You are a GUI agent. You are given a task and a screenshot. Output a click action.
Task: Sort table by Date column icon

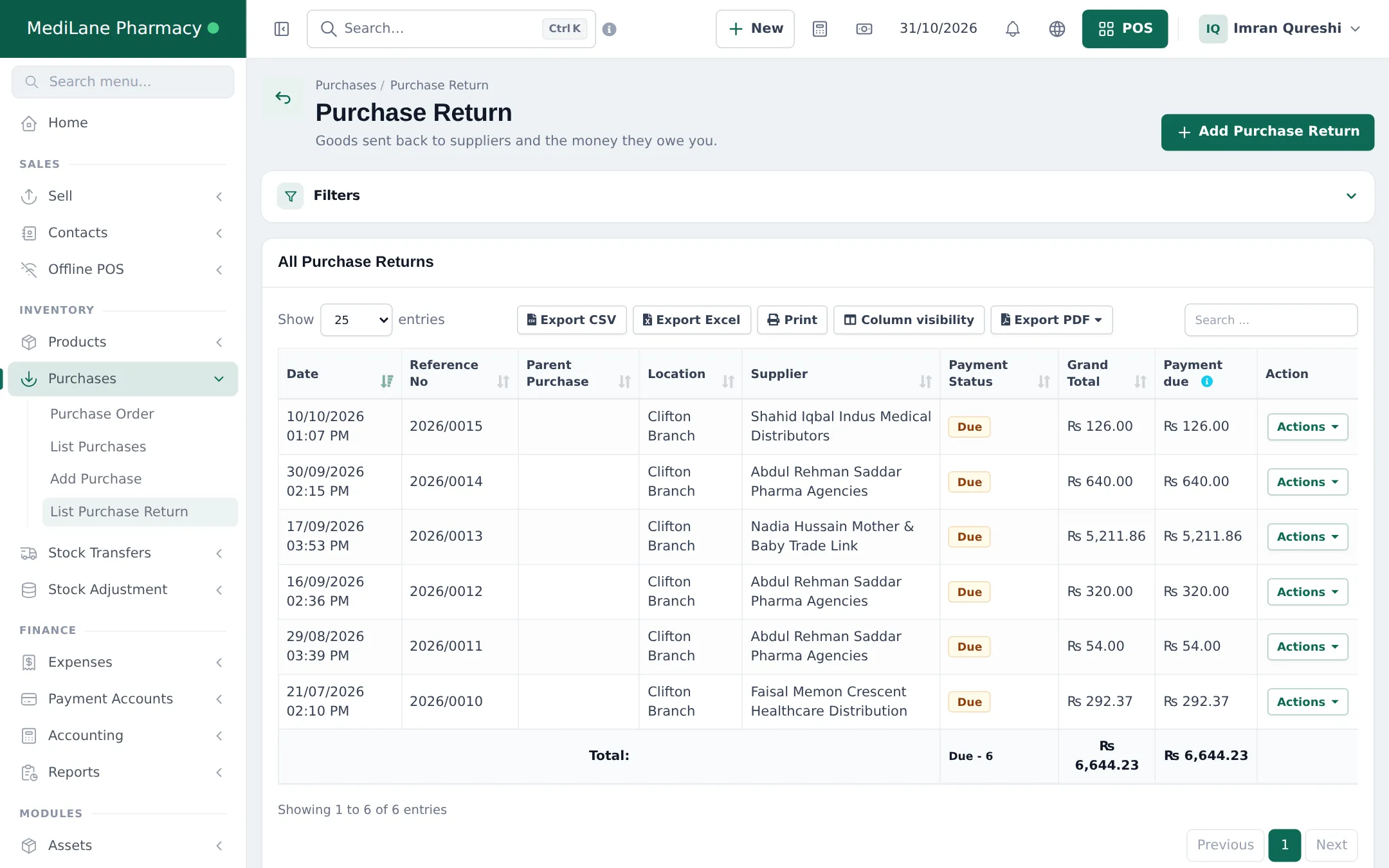pos(386,381)
